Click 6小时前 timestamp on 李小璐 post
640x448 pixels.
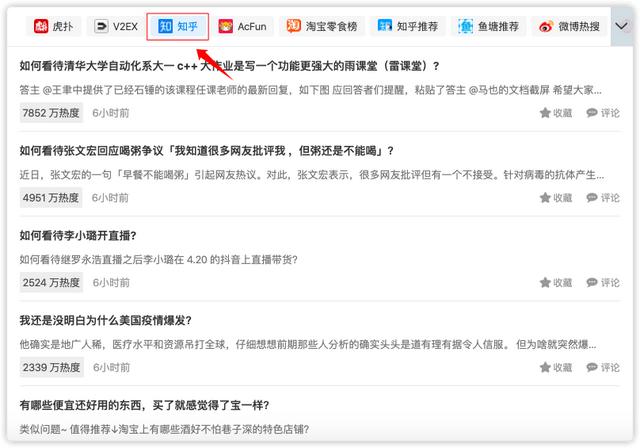click(111, 283)
